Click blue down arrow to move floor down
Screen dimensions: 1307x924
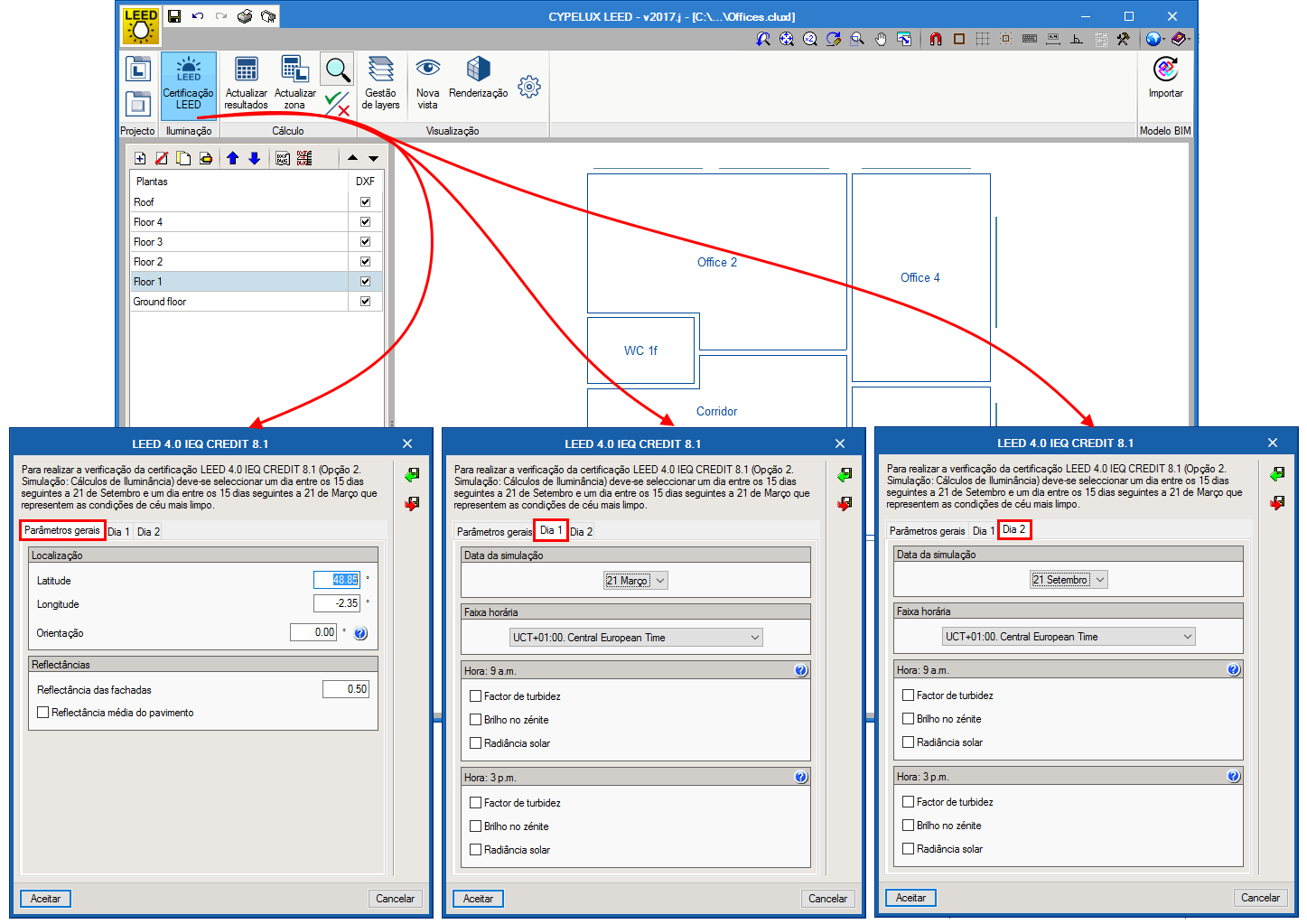point(255,158)
